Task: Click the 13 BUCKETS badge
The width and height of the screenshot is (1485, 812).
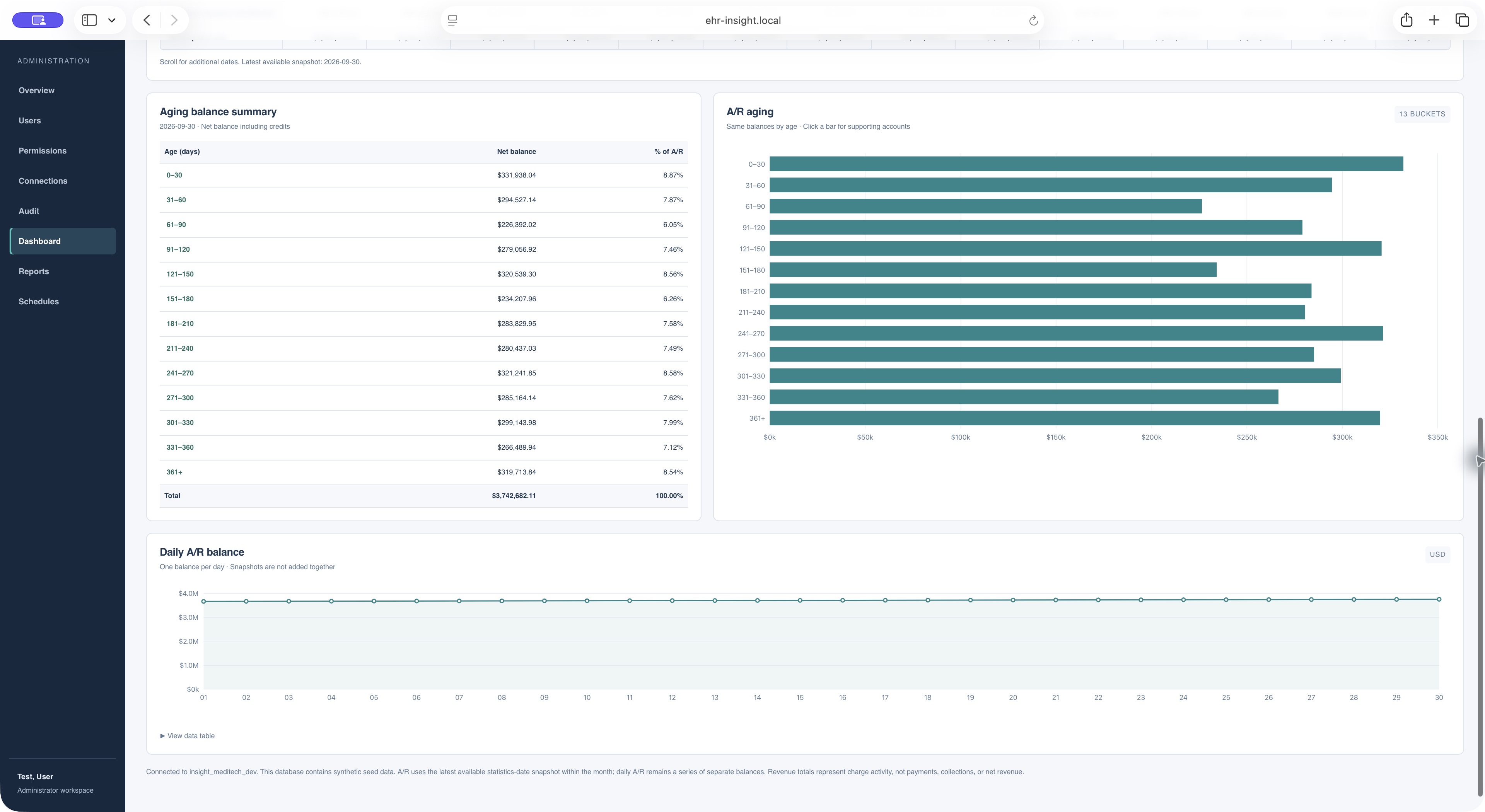Action: [1422, 114]
